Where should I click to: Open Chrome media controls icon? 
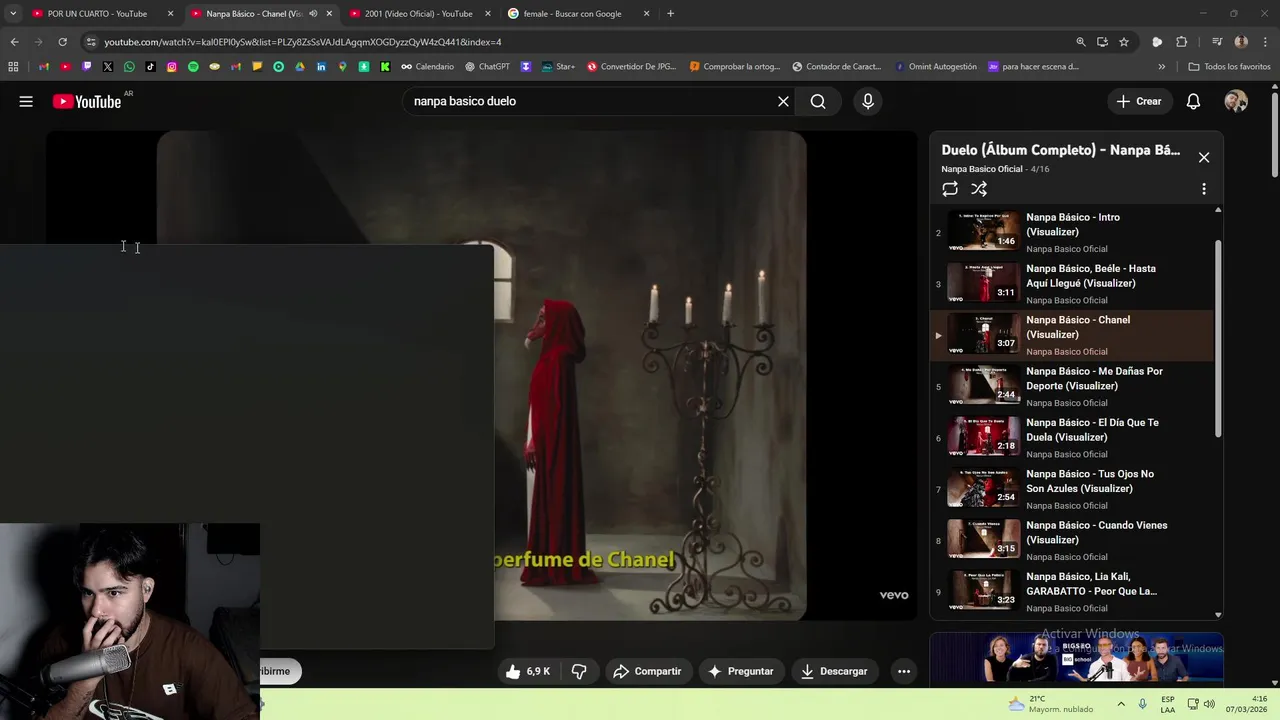pyautogui.click(x=1217, y=42)
